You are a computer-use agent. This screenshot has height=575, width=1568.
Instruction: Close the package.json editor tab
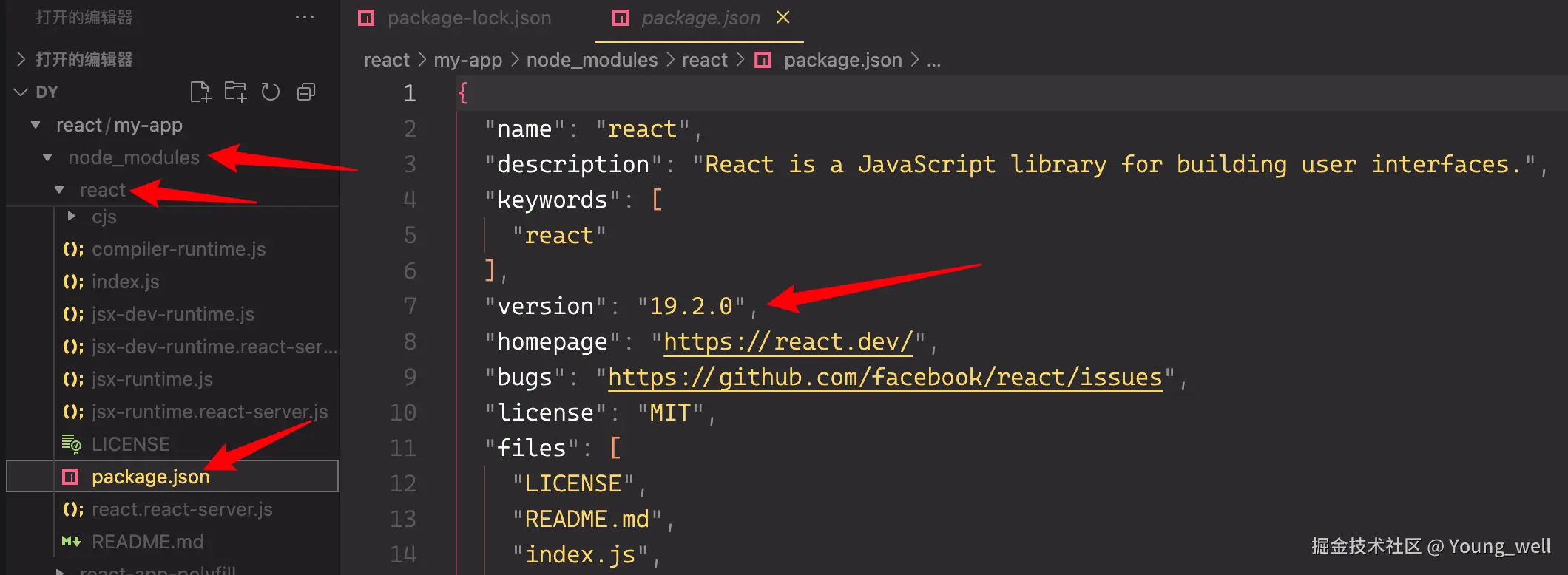click(783, 17)
